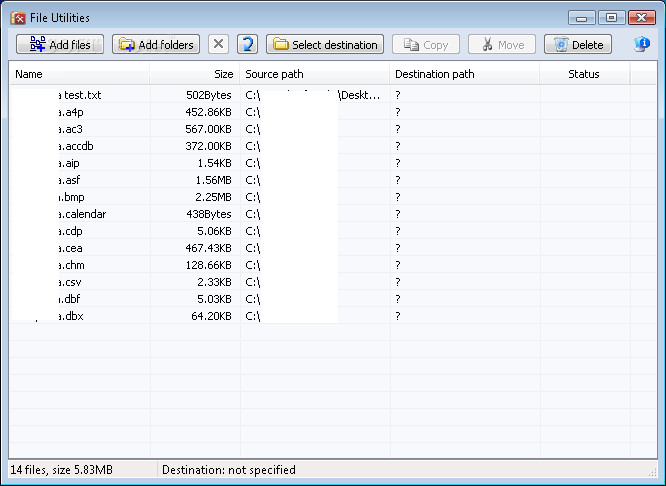
Task: Sort list by Size column header
Action: click(x=195, y=74)
